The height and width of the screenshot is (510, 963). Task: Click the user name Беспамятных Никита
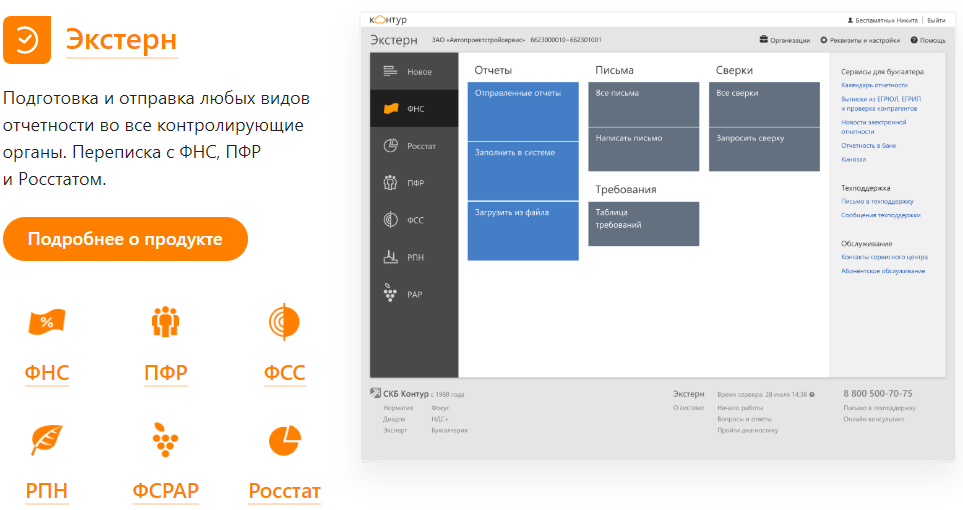pos(883,20)
